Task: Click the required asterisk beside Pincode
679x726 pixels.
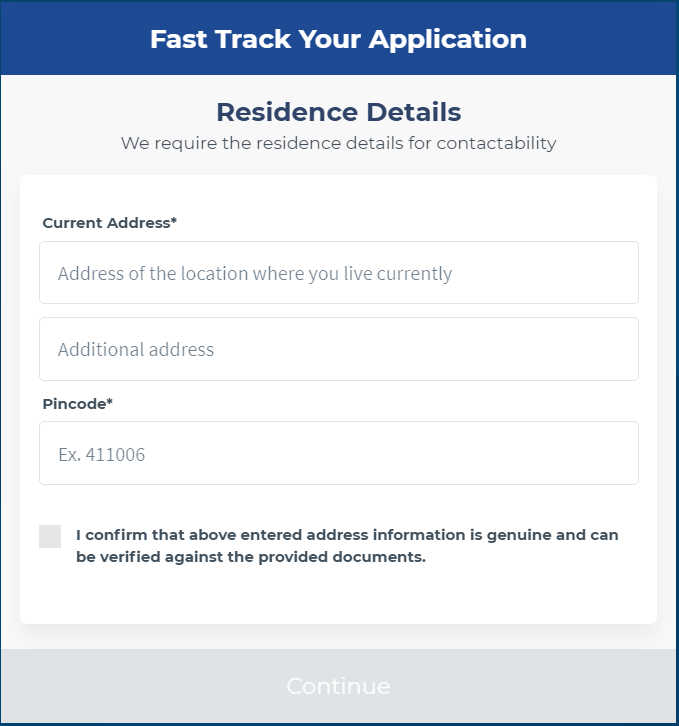Action: (110, 403)
